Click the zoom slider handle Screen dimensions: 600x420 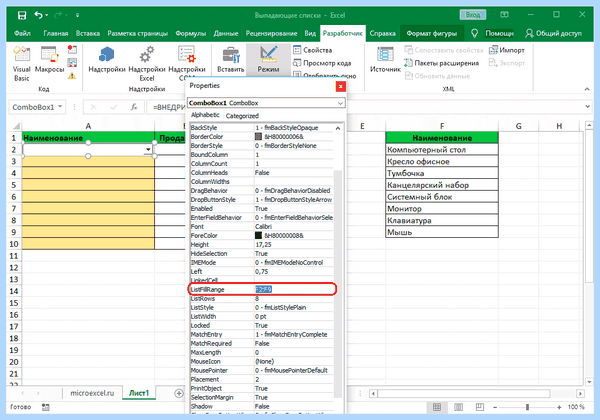pos(527,407)
